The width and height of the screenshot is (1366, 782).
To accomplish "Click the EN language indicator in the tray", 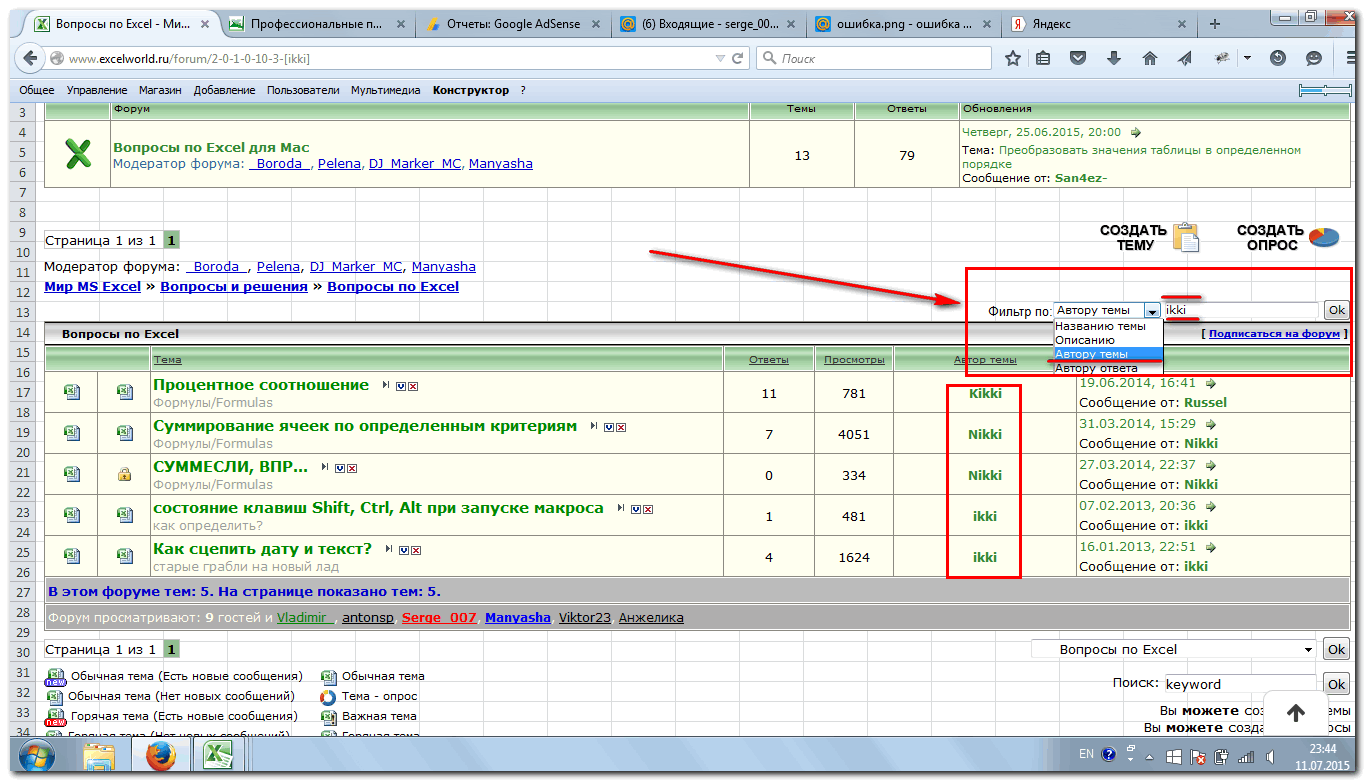I will pyautogui.click(x=1086, y=755).
